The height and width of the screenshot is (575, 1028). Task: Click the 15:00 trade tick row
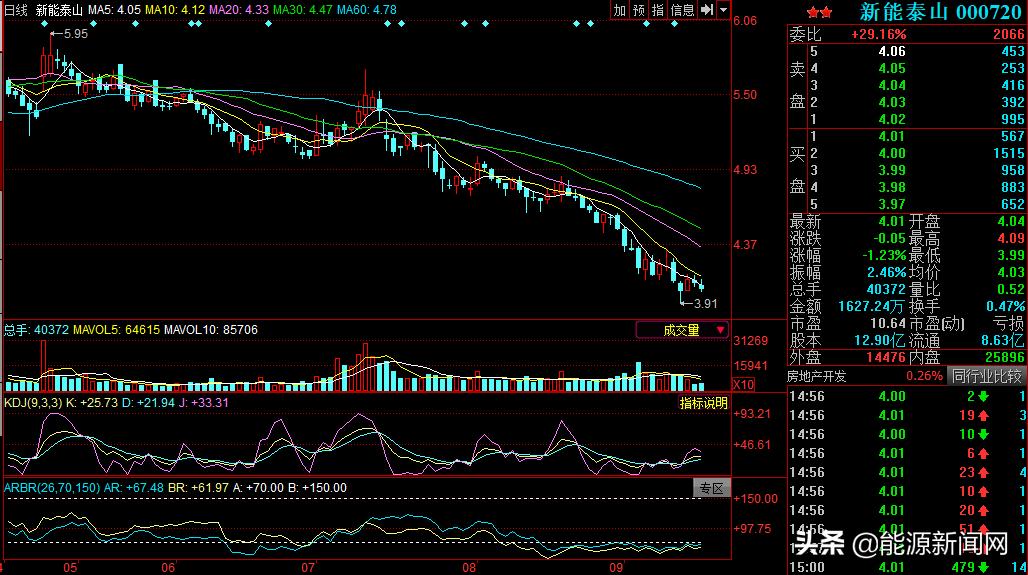coord(907,567)
